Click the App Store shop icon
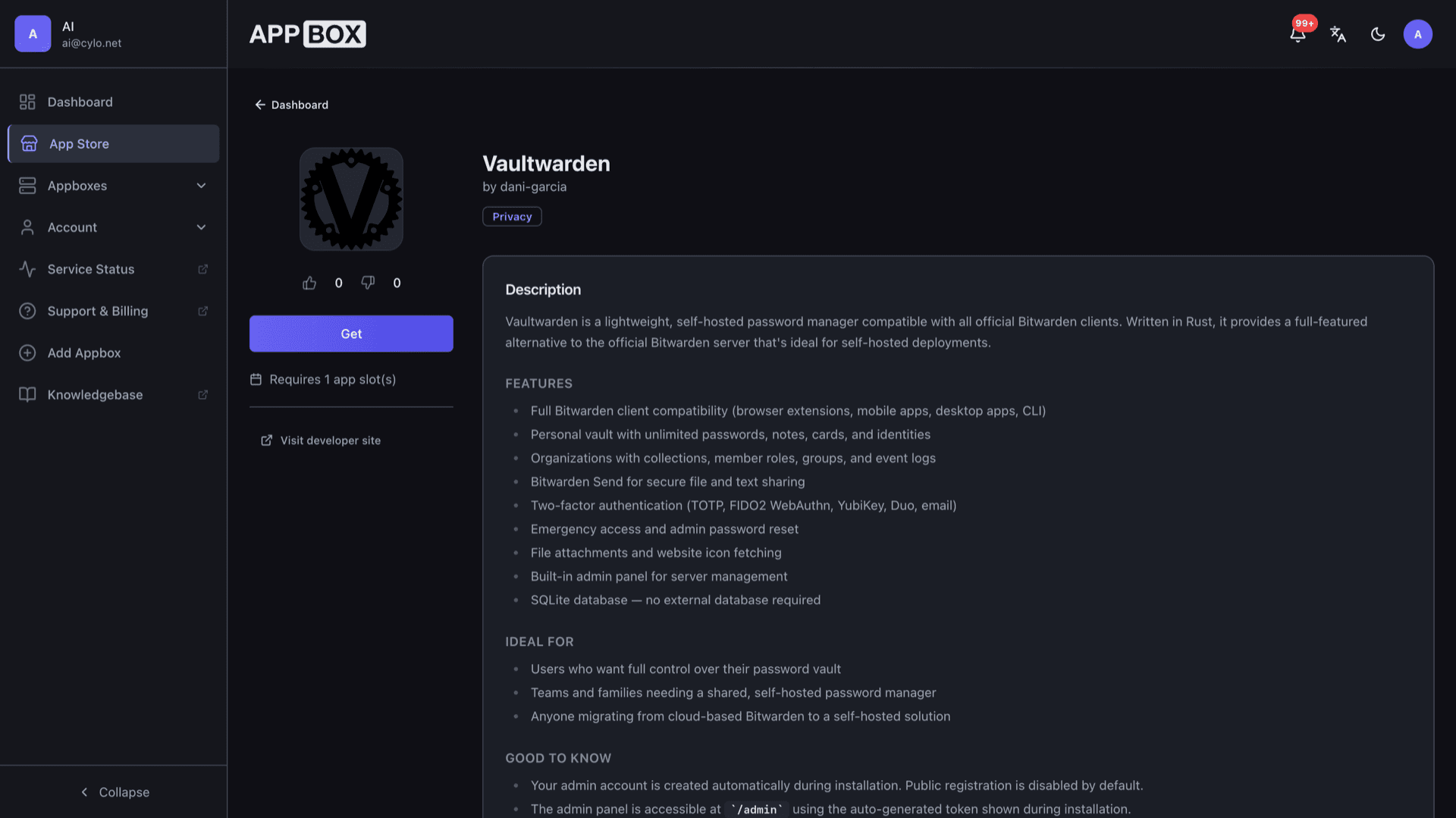 (x=29, y=143)
